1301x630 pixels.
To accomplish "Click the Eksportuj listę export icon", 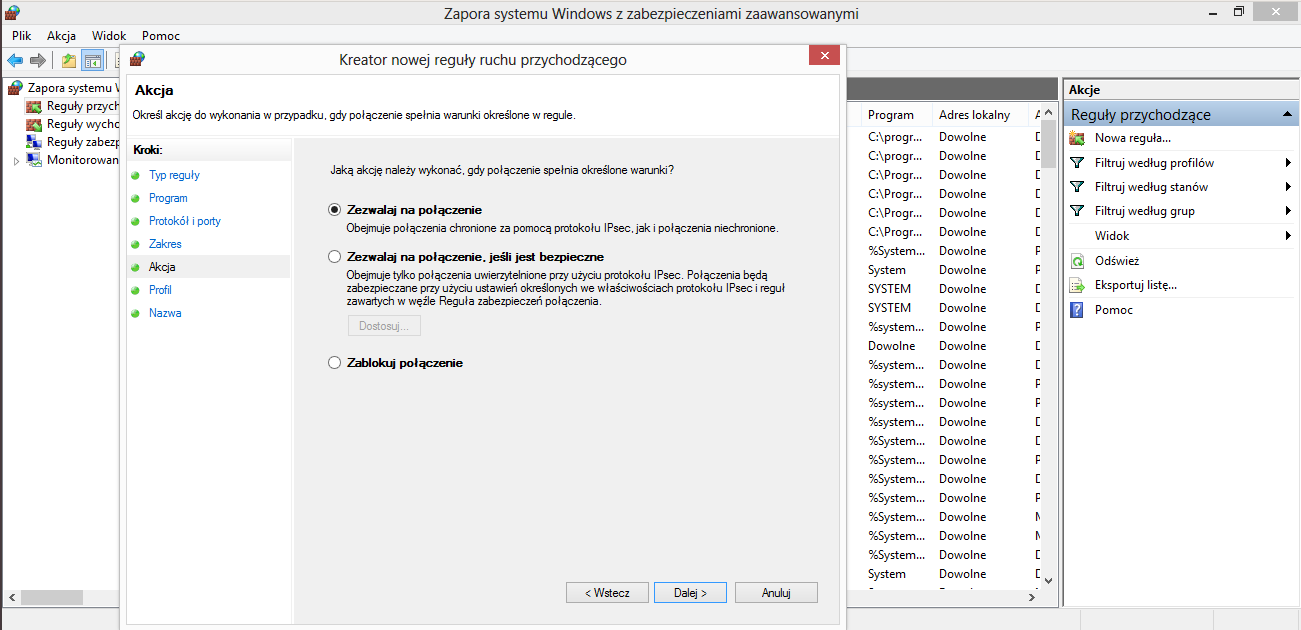I will coord(1077,285).
